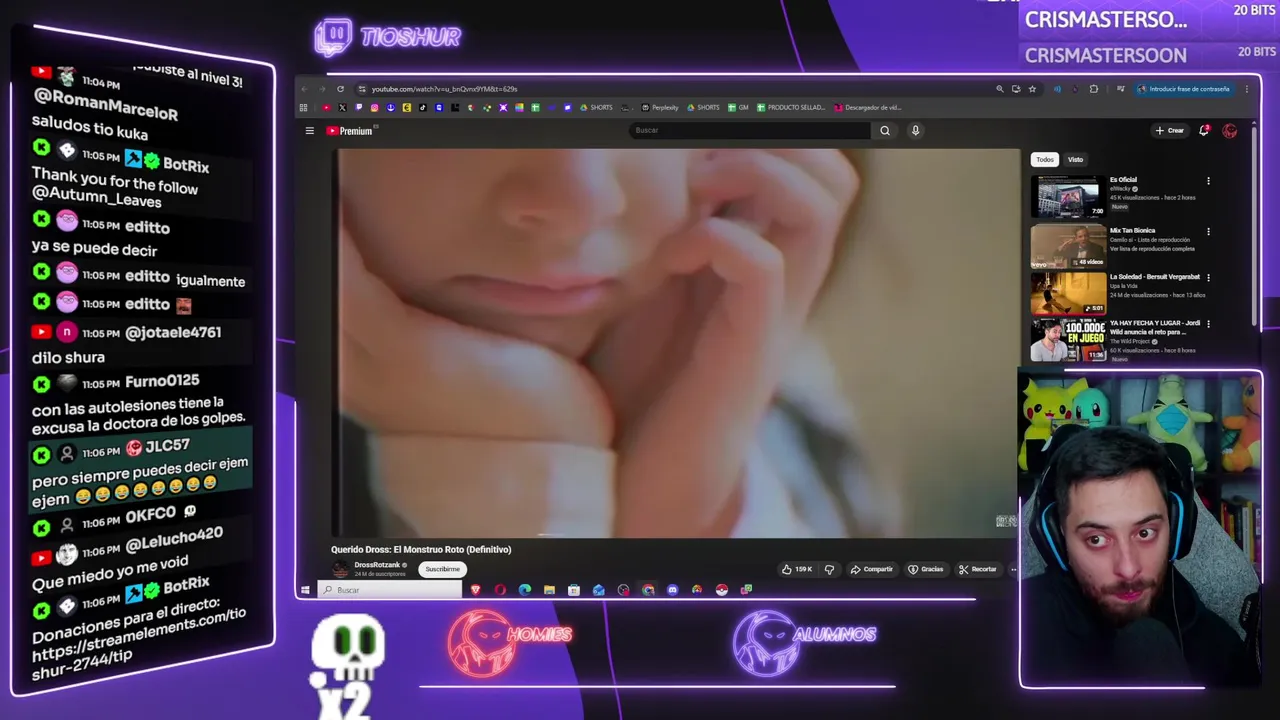Viewport: 1280px width, 720px height.
Task: Click the Windows taskbar Buscar box
Action: pos(391,590)
